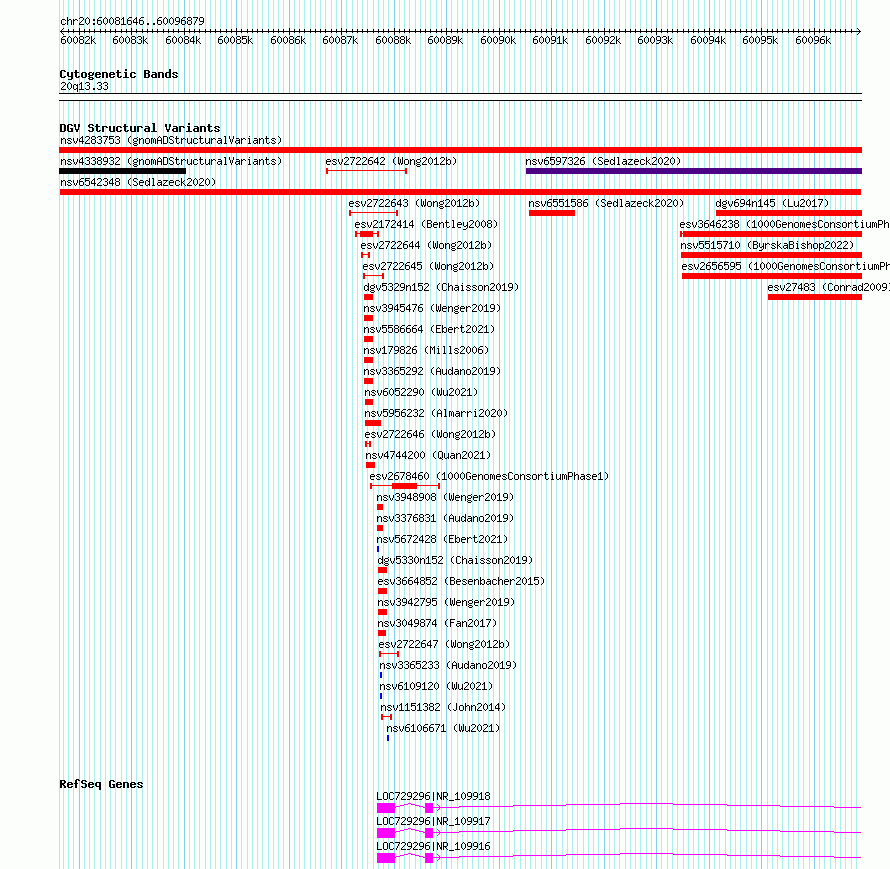Screen dimensions: 890x869
Task: Open dgv694n145 (Lu2017) variant
Action: pyautogui.click(x=772, y=203)
